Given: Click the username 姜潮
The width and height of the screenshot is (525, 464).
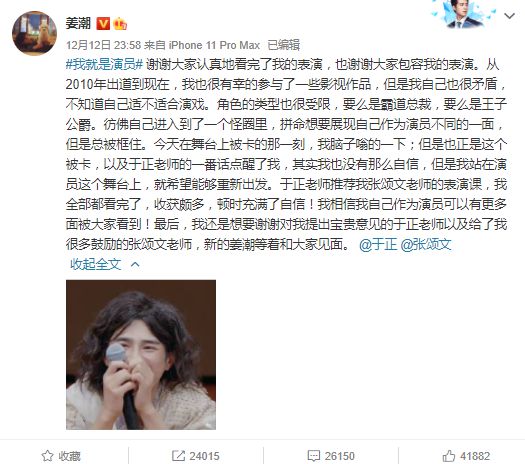Looking at the screenshot, I should click(x=78, y=23).
